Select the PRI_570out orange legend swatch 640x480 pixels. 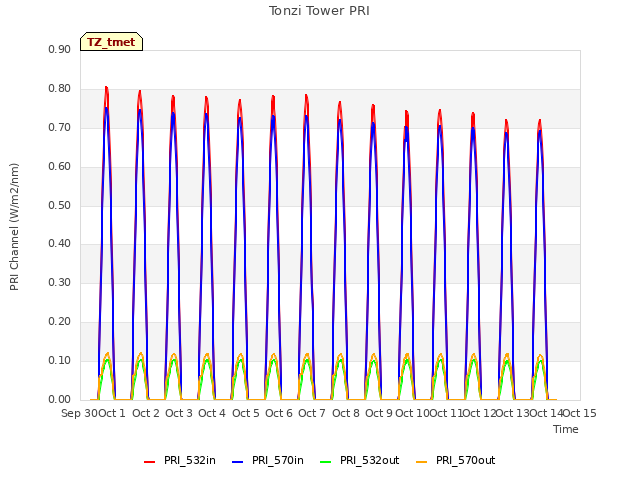click(422, 461)
